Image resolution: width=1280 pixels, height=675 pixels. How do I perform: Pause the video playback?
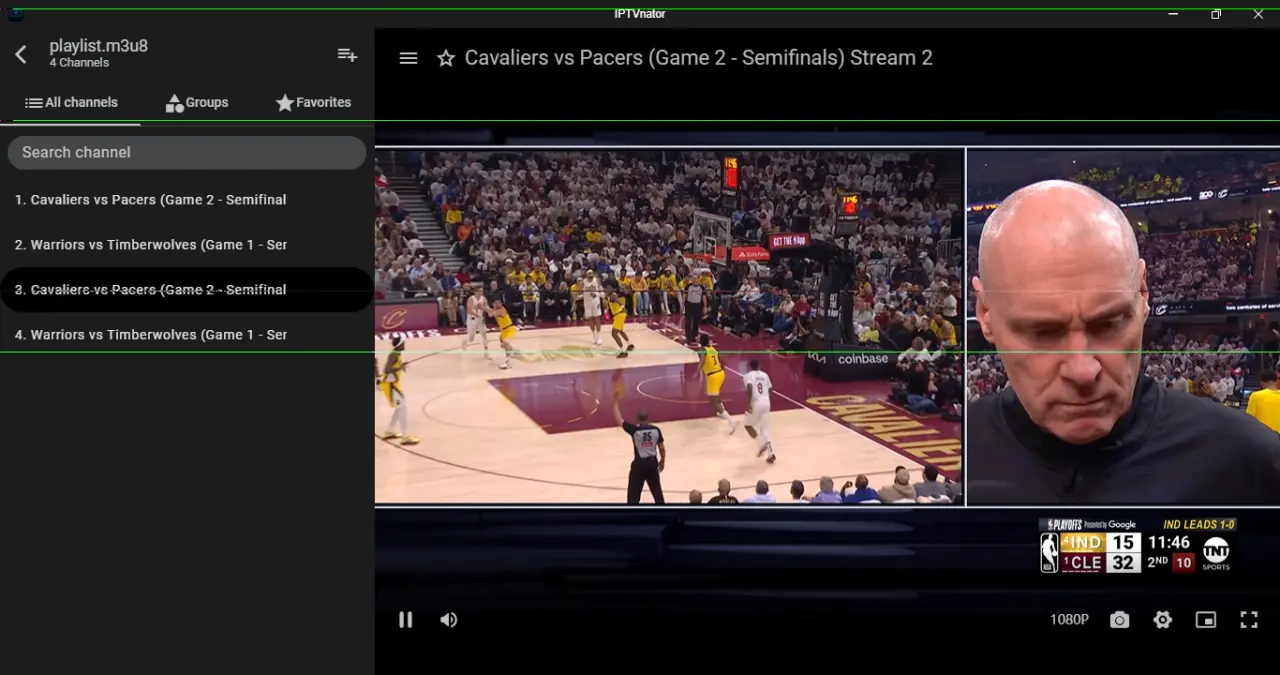(405, 620)
